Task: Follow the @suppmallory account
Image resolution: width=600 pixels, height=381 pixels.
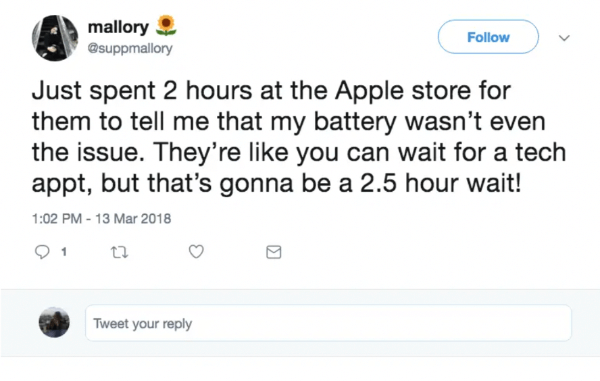Action: tap(488, 37)
